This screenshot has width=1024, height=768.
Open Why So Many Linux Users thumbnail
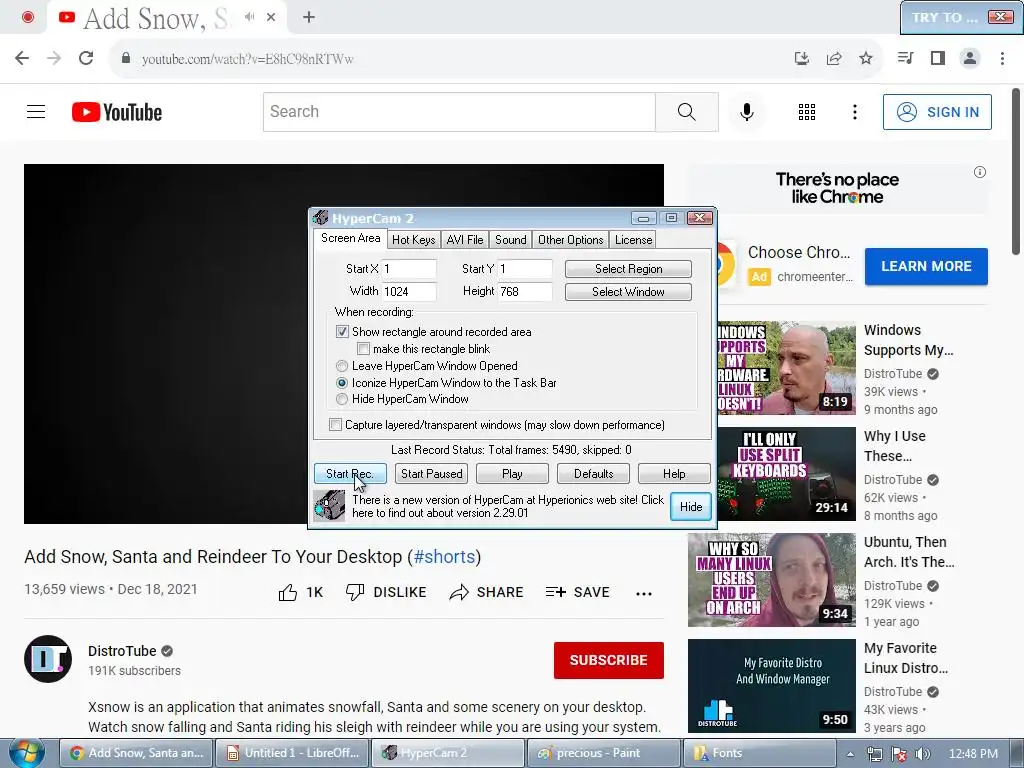[771, 580]
